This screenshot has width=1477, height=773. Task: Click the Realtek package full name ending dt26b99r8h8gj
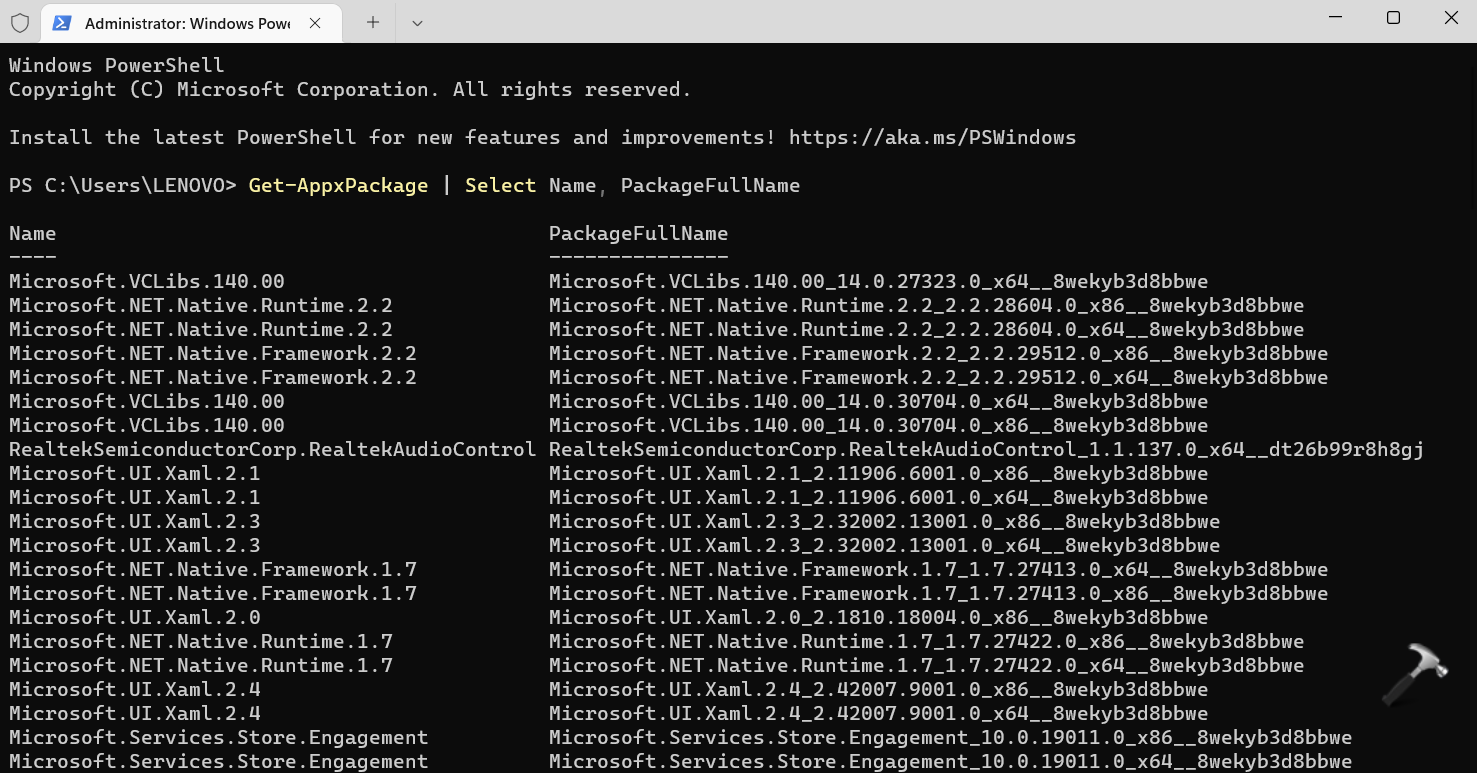(986, 449)
